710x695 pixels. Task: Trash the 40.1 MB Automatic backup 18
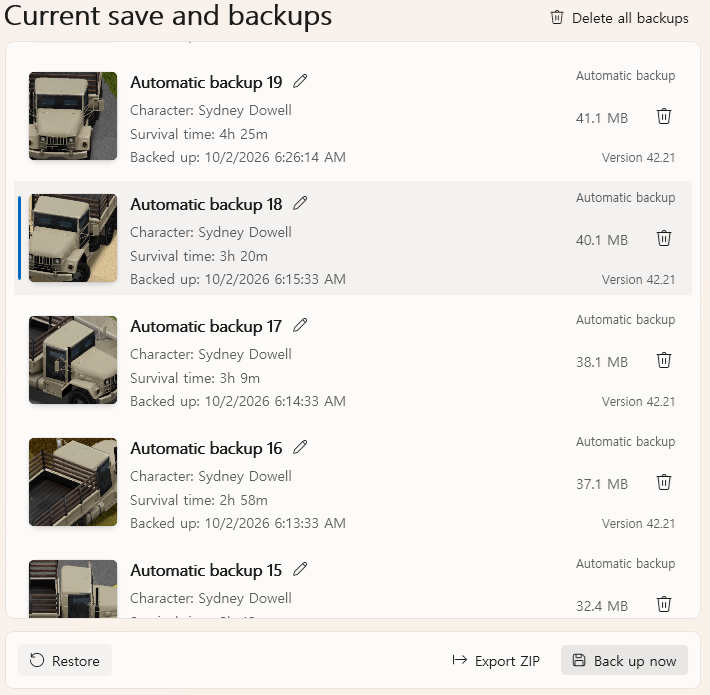[x=664, y=238]
